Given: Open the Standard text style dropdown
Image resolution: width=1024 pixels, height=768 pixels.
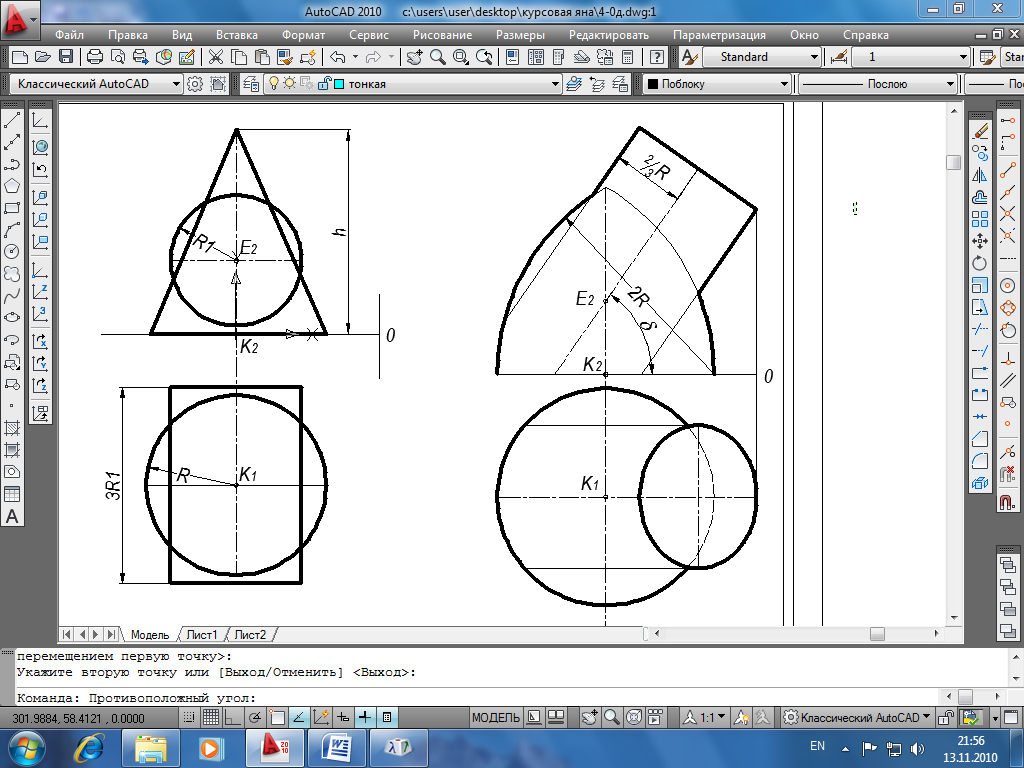Looking at the screenshot, I should 761,57.
